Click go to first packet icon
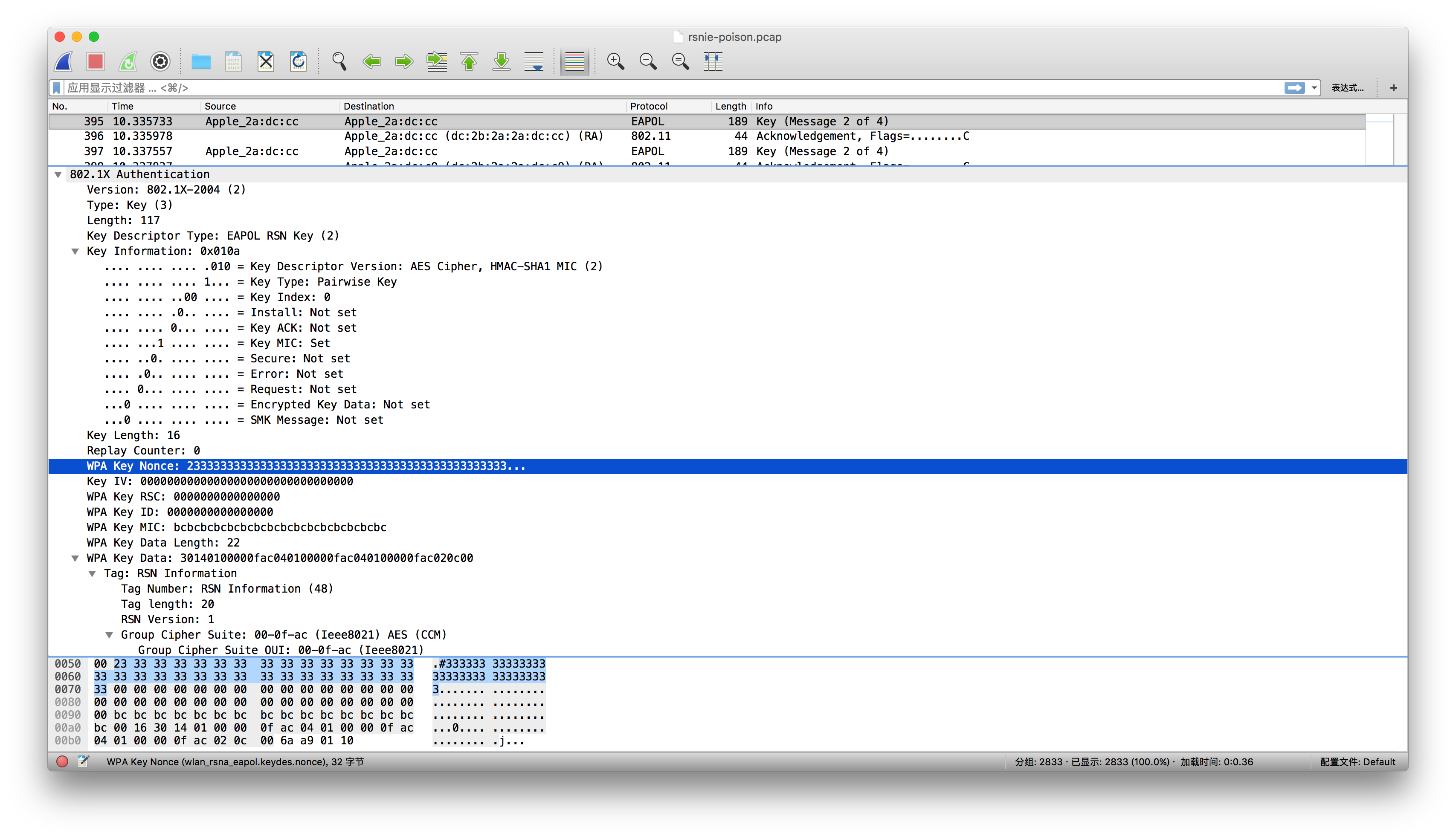 point(469,61)
